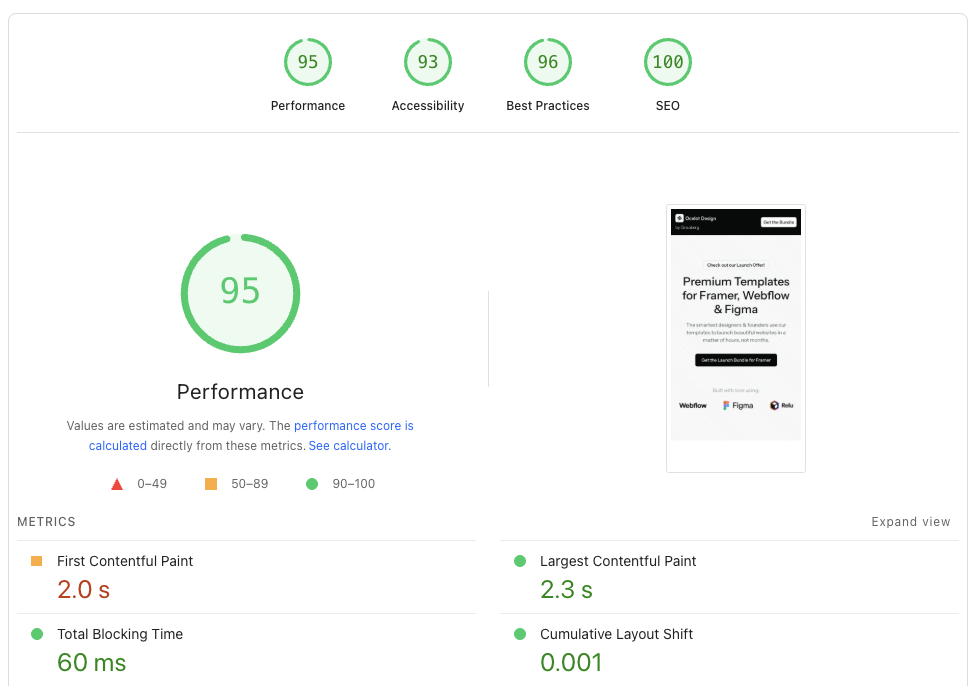Click the Accessibility score gauge showing 93

[427, 61]
